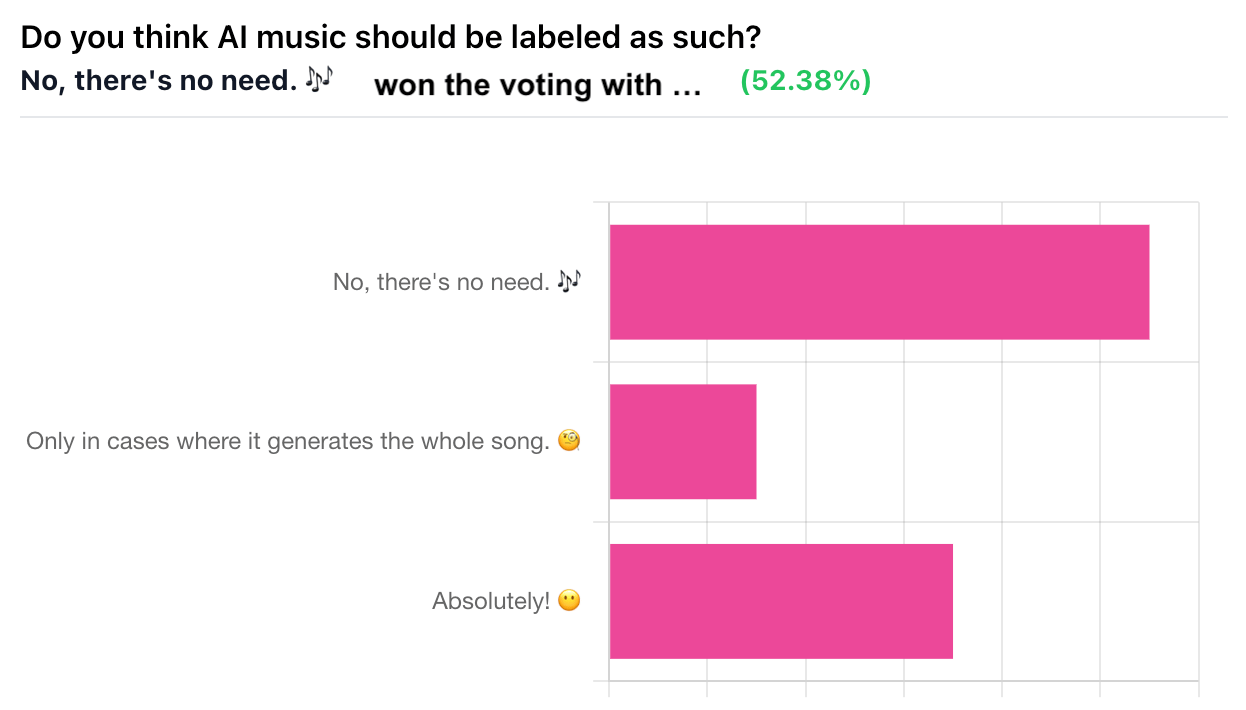1246x710 pixels.
Task: Click the "Absolutely!" chart axis label
Action: pyautogui.click(x=491, y=601)
